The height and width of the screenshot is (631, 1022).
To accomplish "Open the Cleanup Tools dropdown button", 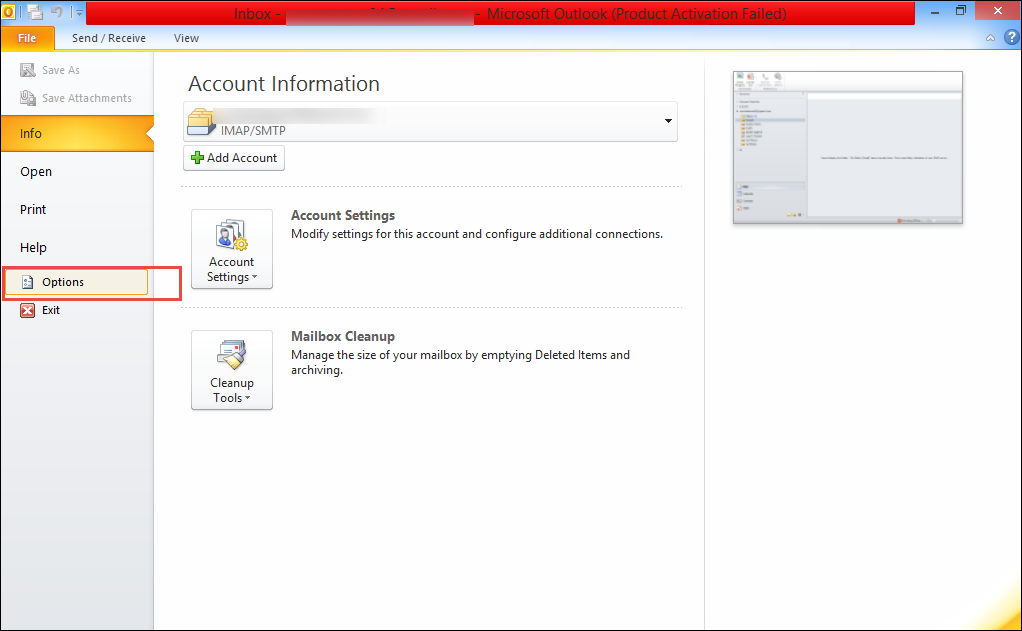I will click(x=232, y=370).
